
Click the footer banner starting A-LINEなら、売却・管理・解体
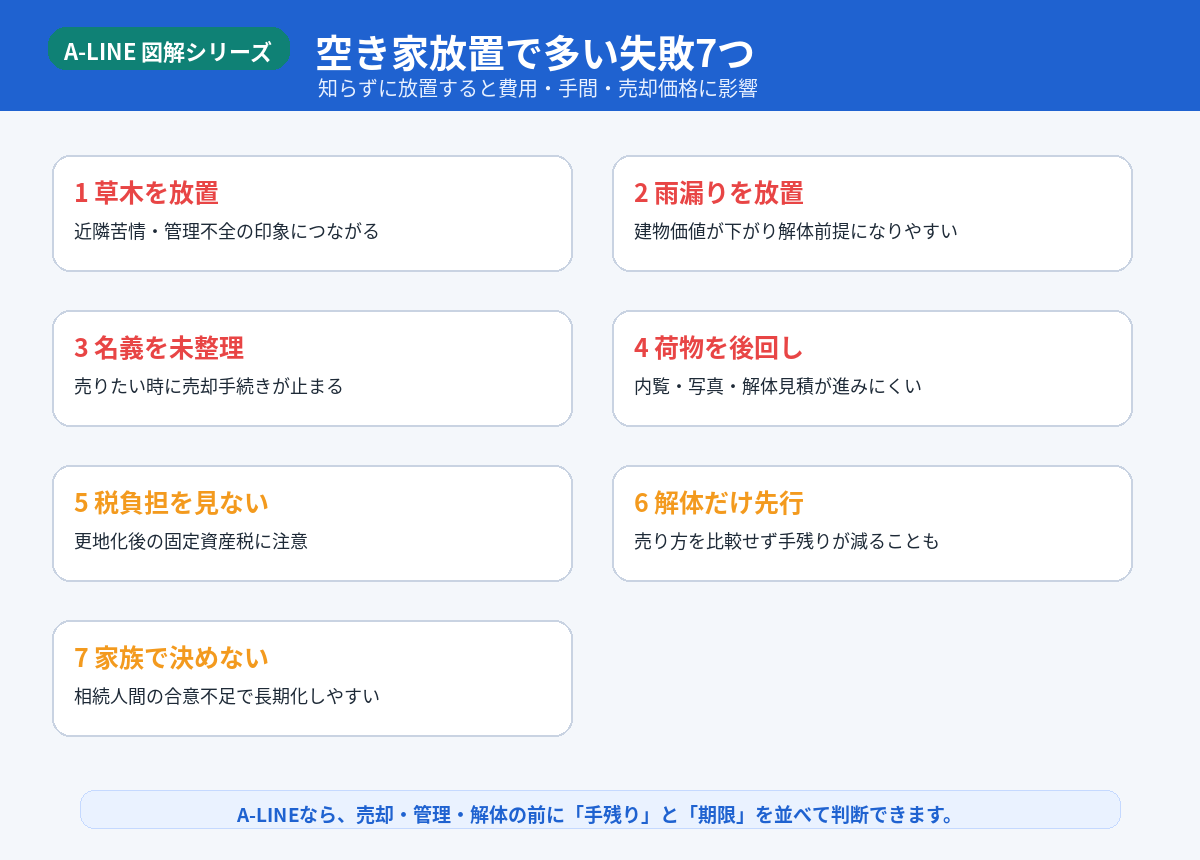tap(600, 810)
